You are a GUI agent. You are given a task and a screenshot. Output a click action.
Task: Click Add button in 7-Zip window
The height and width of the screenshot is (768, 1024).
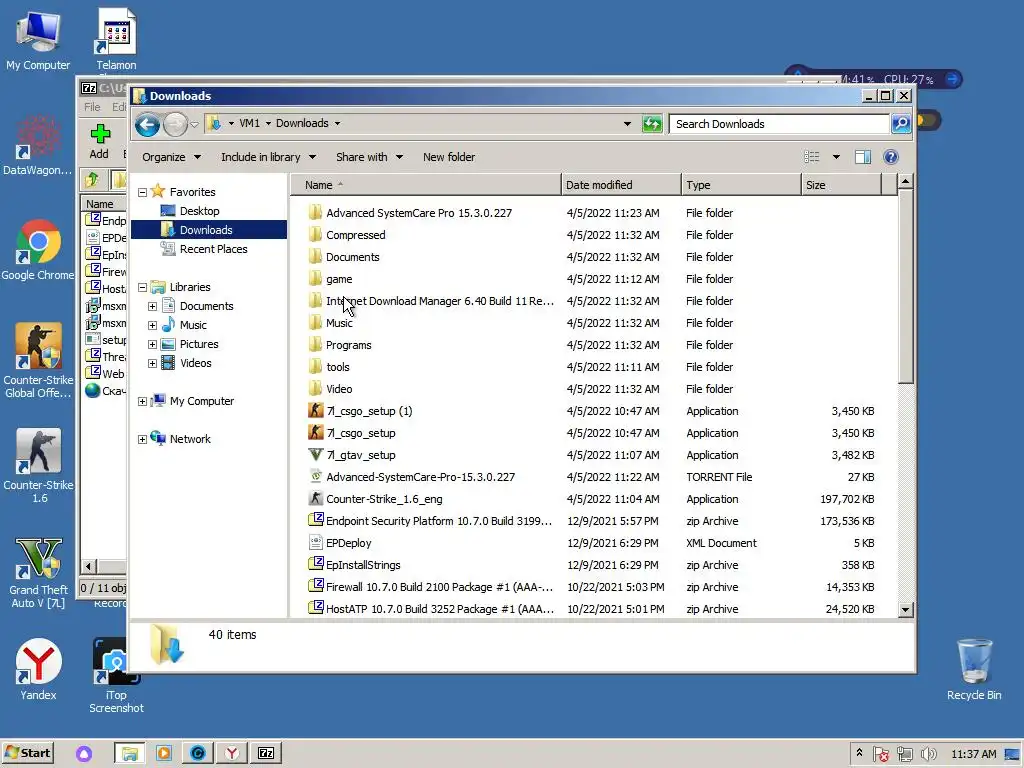(x=99, y=142)
